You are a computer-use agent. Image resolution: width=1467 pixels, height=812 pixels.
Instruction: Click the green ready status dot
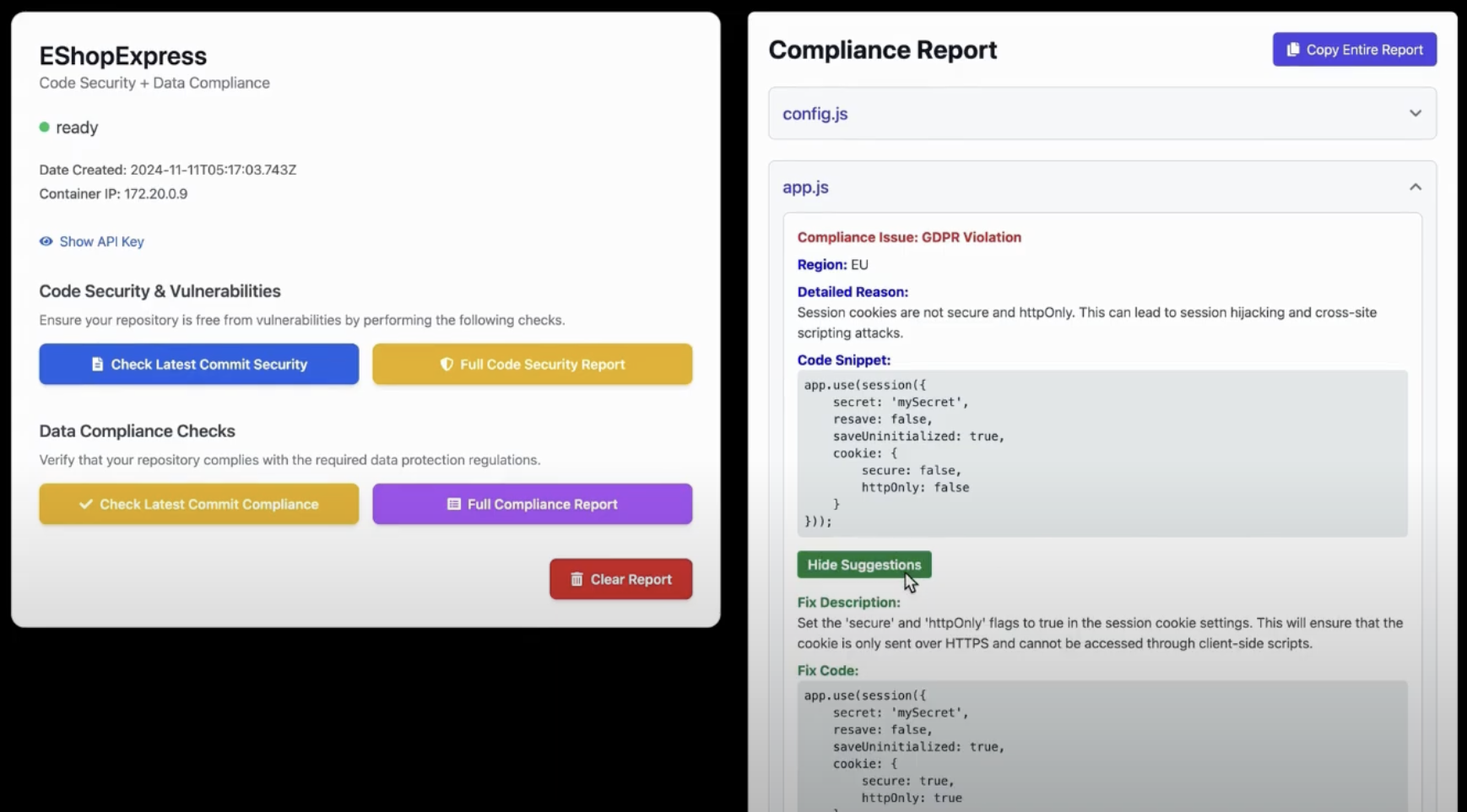(44, 127)
